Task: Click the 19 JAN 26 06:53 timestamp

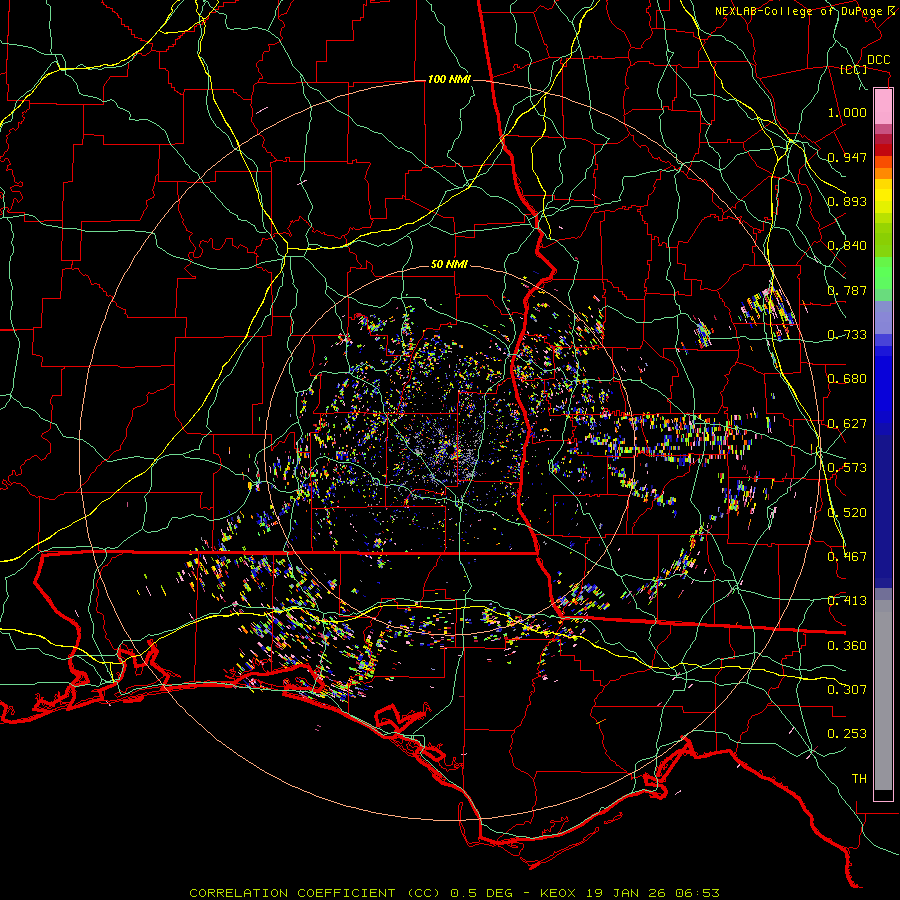Action: point(651,893)
